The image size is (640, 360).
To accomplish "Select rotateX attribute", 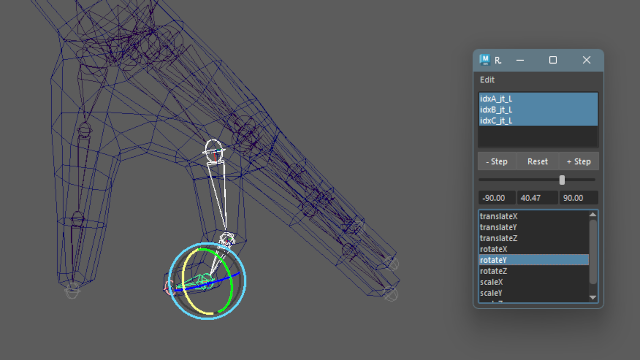I will (x=534, y=249).
